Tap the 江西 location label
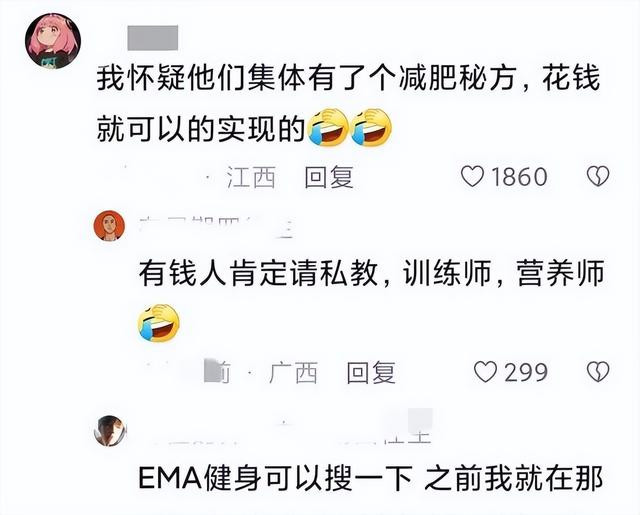 (251, 177)
